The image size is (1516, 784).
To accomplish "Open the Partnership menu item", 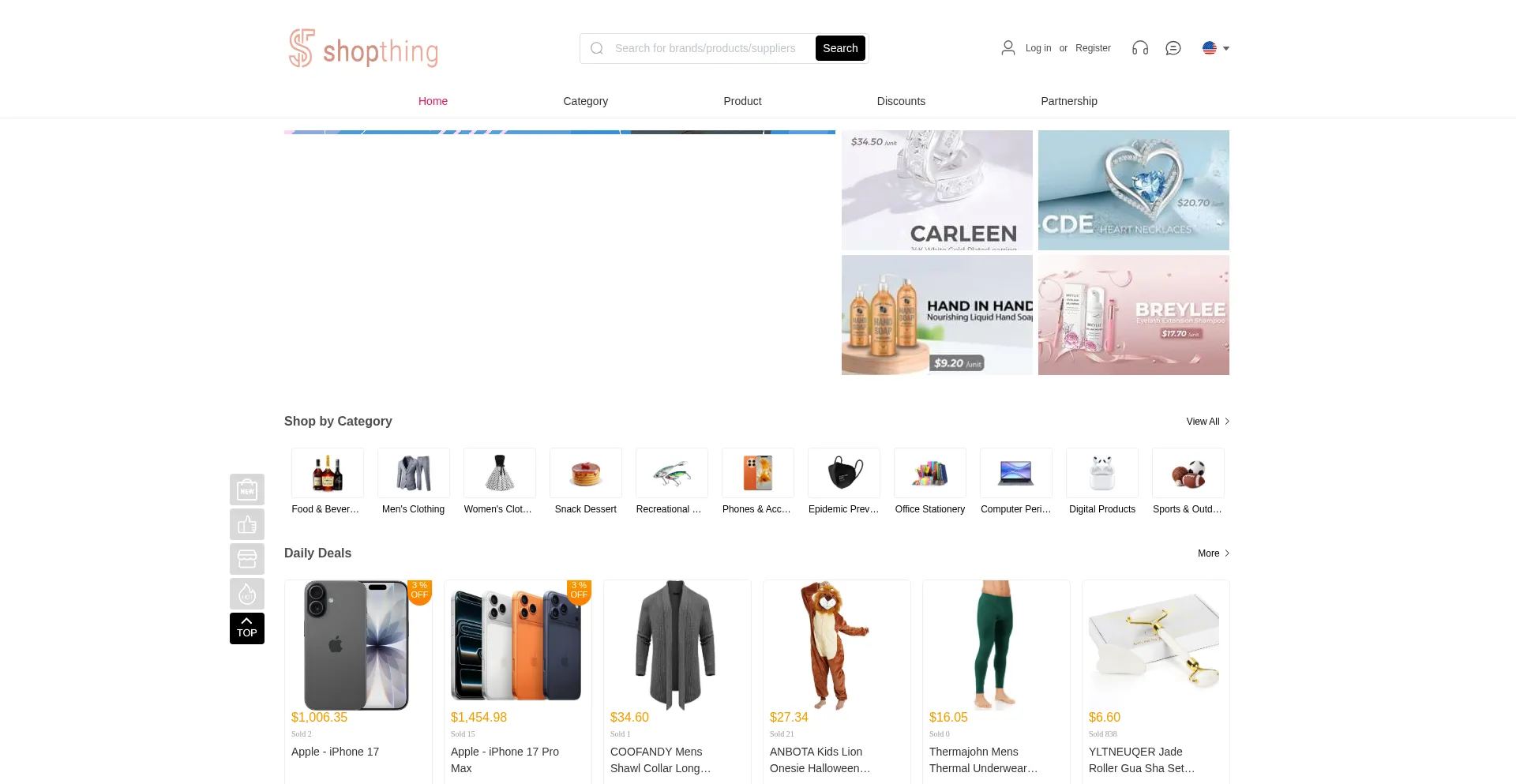I will [x=1069, y=101].
